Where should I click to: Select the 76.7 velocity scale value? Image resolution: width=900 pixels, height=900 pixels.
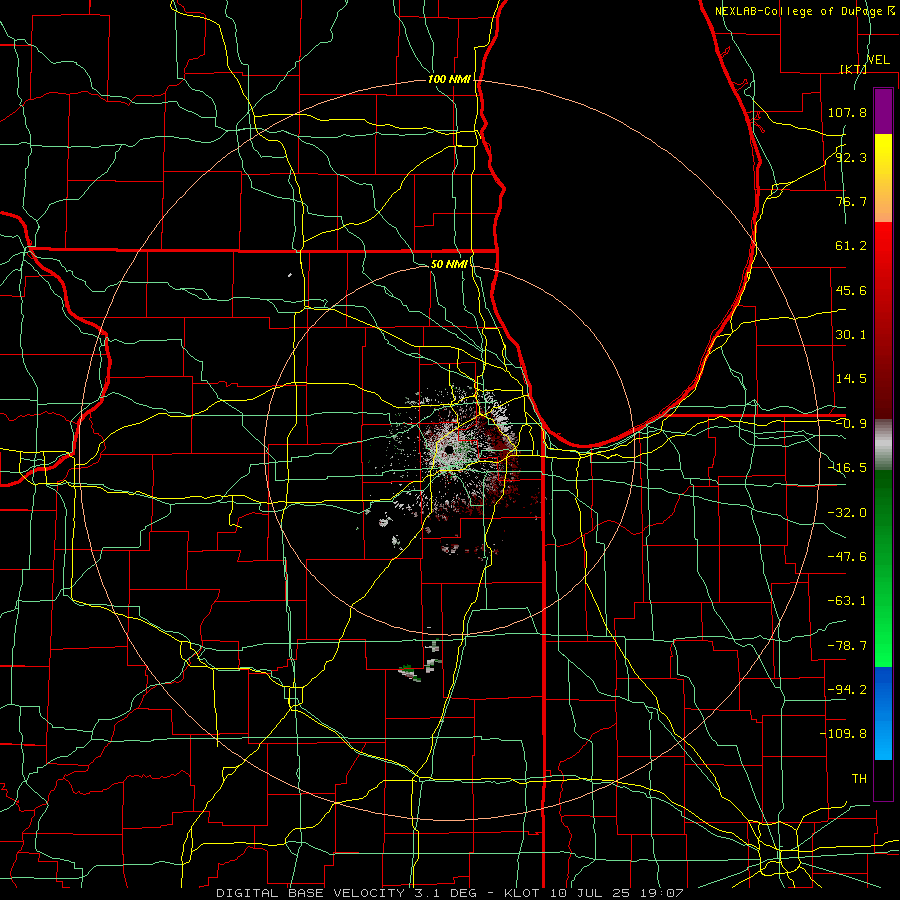tap(851, 201)
